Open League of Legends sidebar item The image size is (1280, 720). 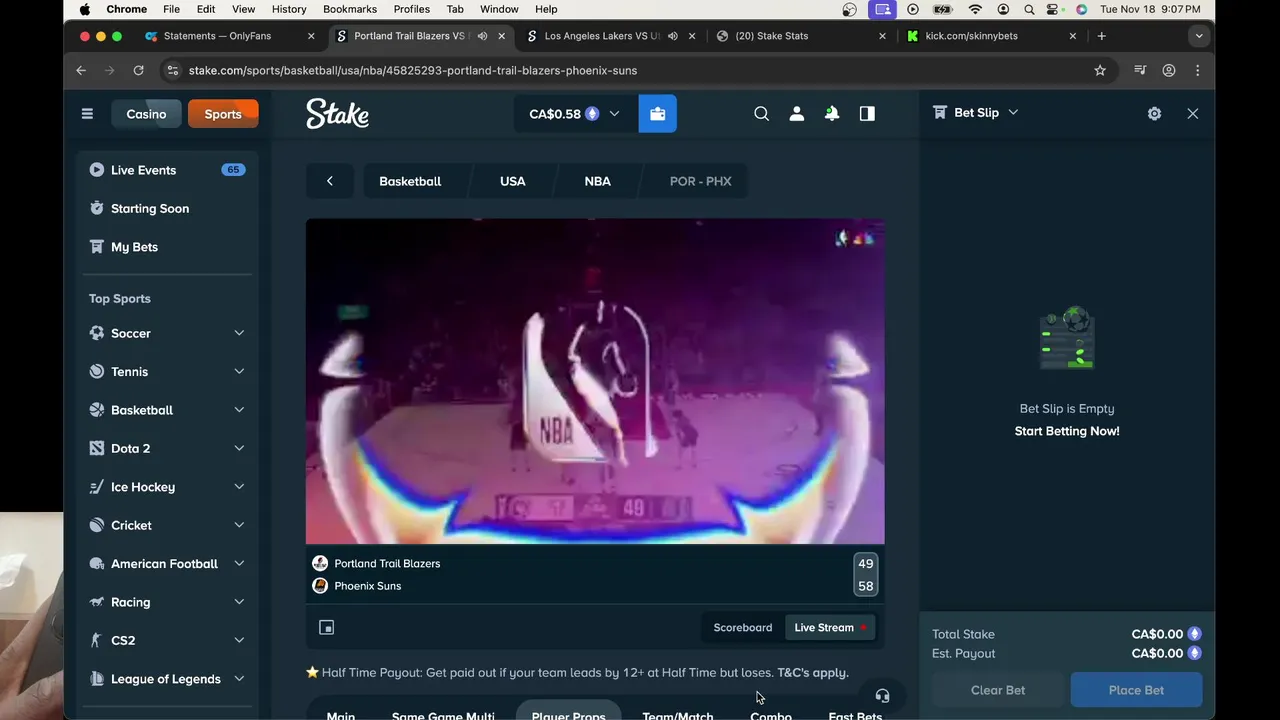coord(168,679)
